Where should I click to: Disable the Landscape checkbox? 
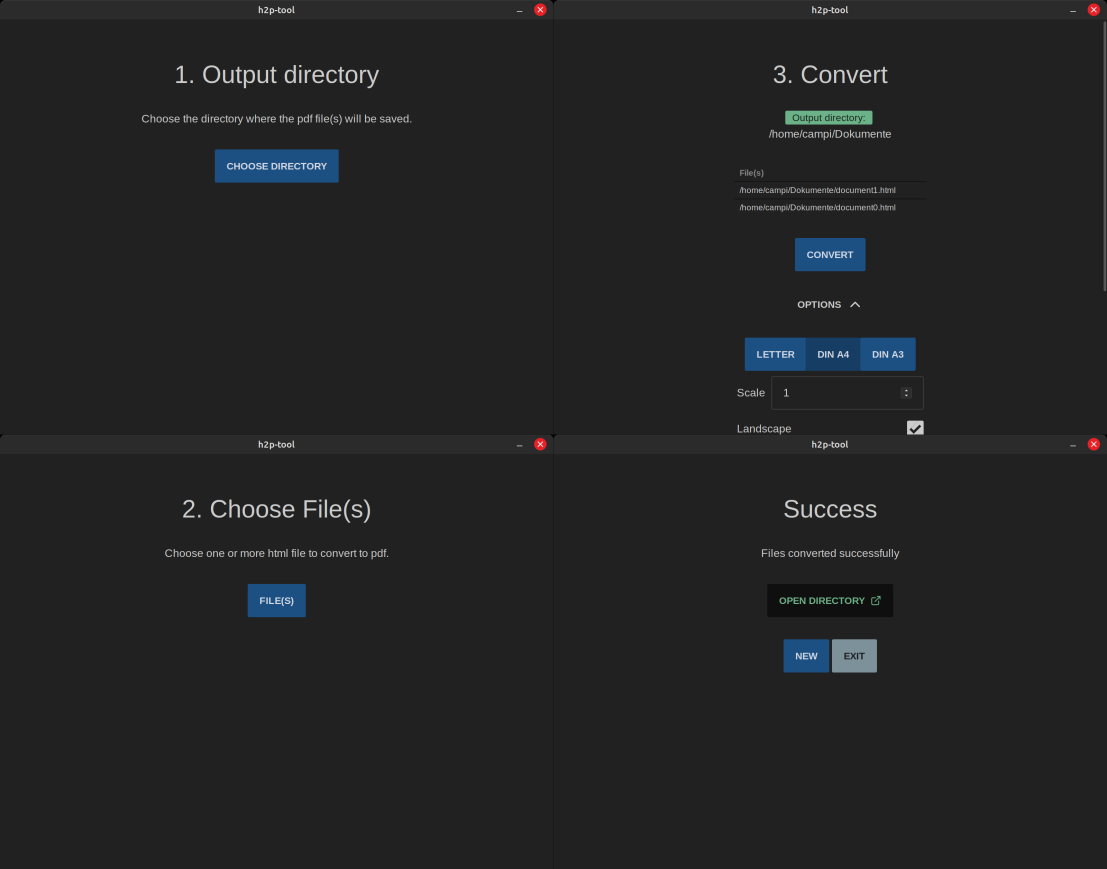(x=914, y=428)
